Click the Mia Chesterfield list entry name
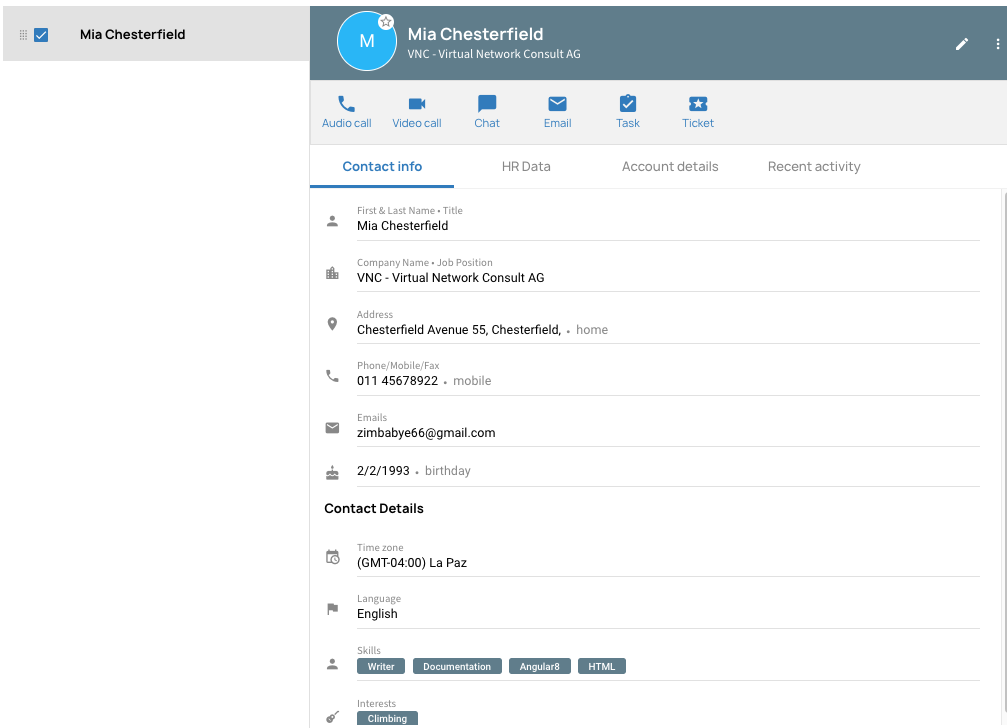1007x728 pixels. tap(132, 35)
